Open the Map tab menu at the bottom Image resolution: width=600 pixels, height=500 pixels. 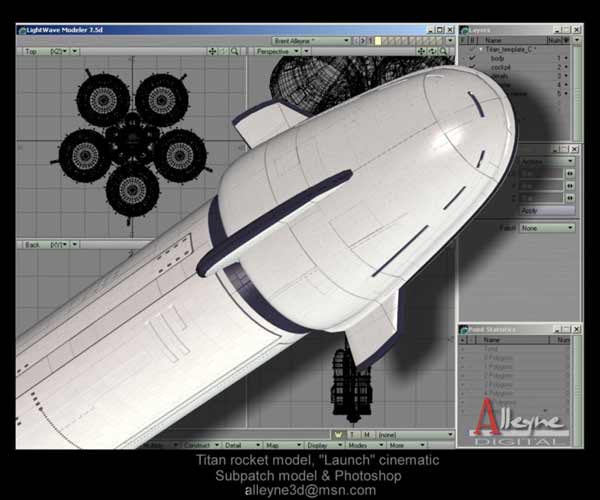[x=284, y=445]
